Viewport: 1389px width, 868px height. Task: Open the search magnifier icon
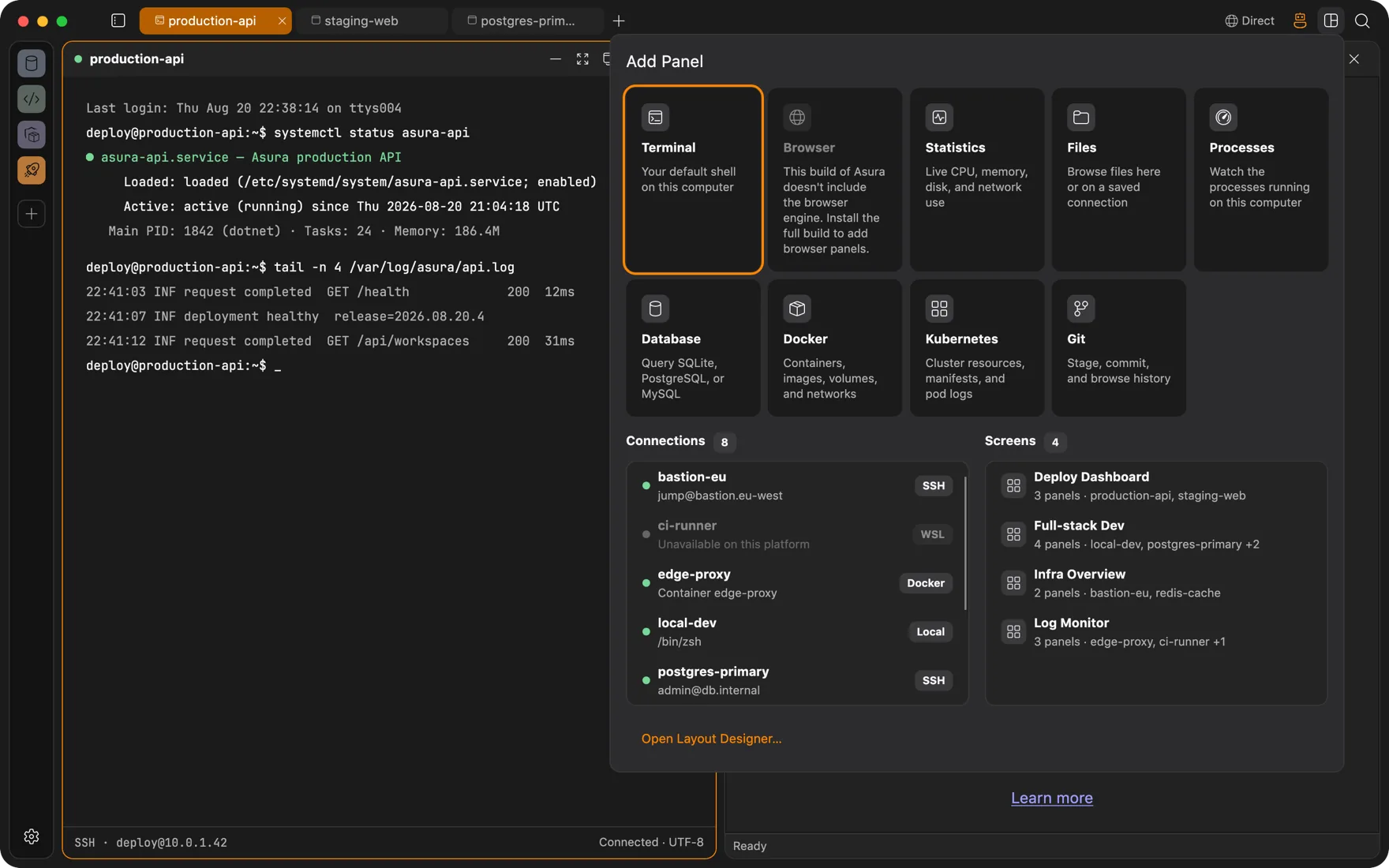(x=1362, y=21)
